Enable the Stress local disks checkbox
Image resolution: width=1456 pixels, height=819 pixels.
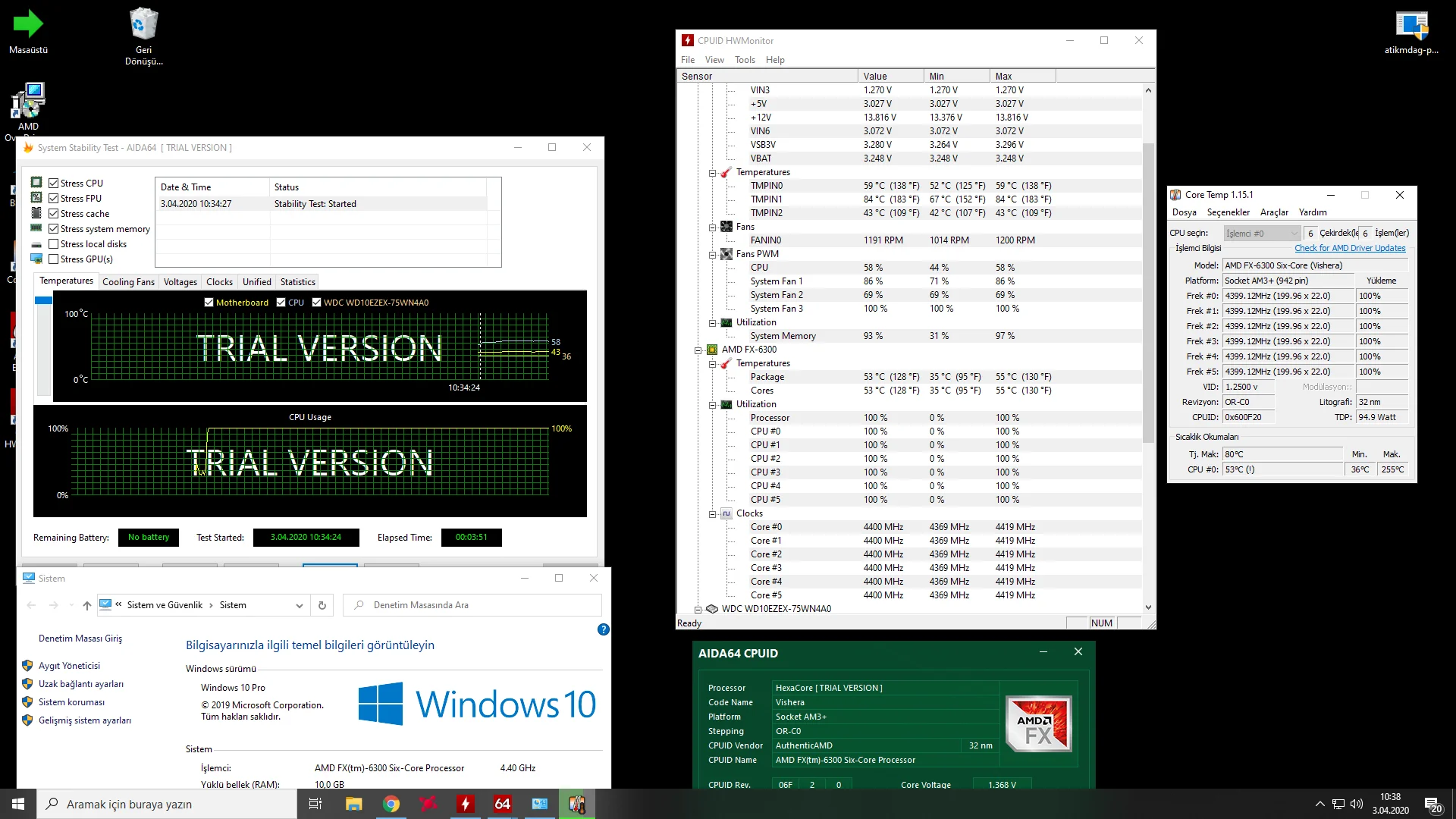[54, 243]
